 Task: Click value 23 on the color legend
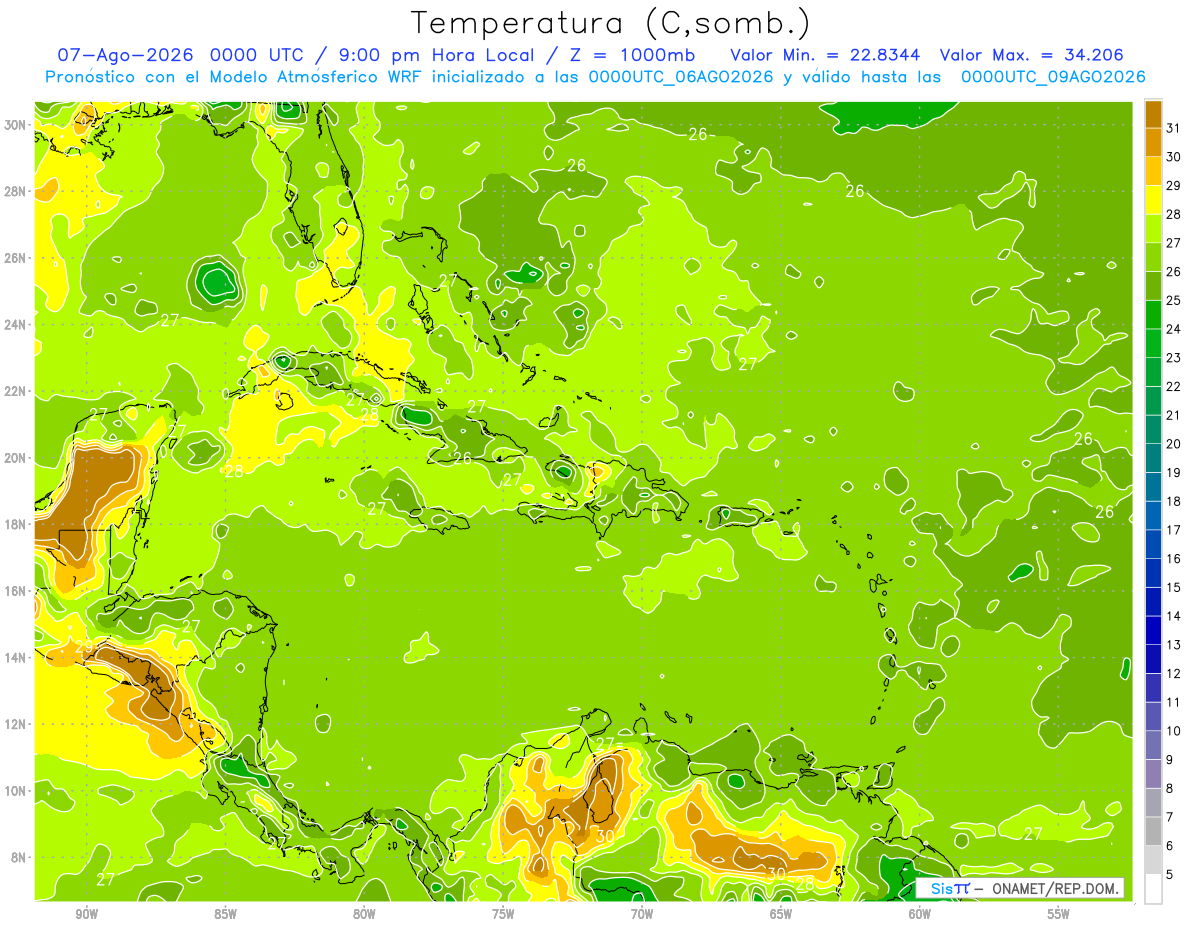[x=1174, y=358]
